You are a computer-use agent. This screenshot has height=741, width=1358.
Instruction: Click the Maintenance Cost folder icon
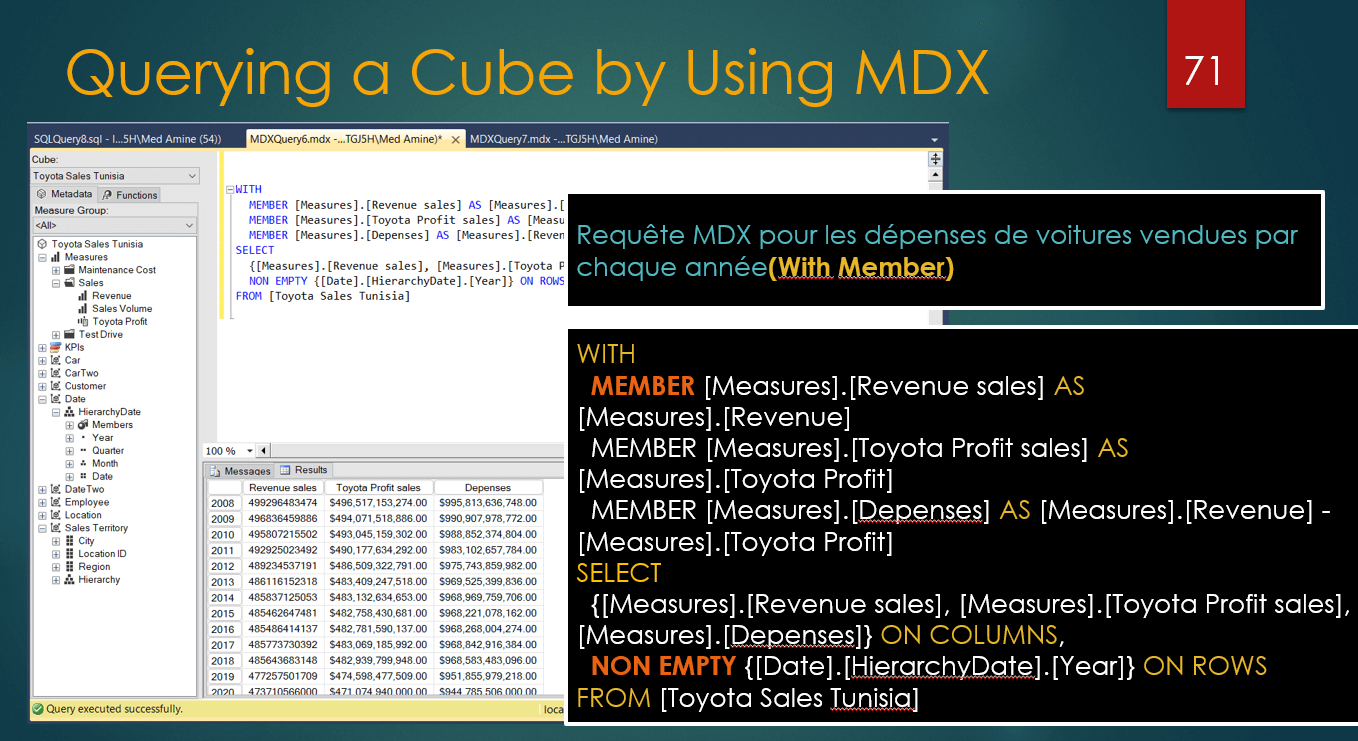(x=69, y=270)
